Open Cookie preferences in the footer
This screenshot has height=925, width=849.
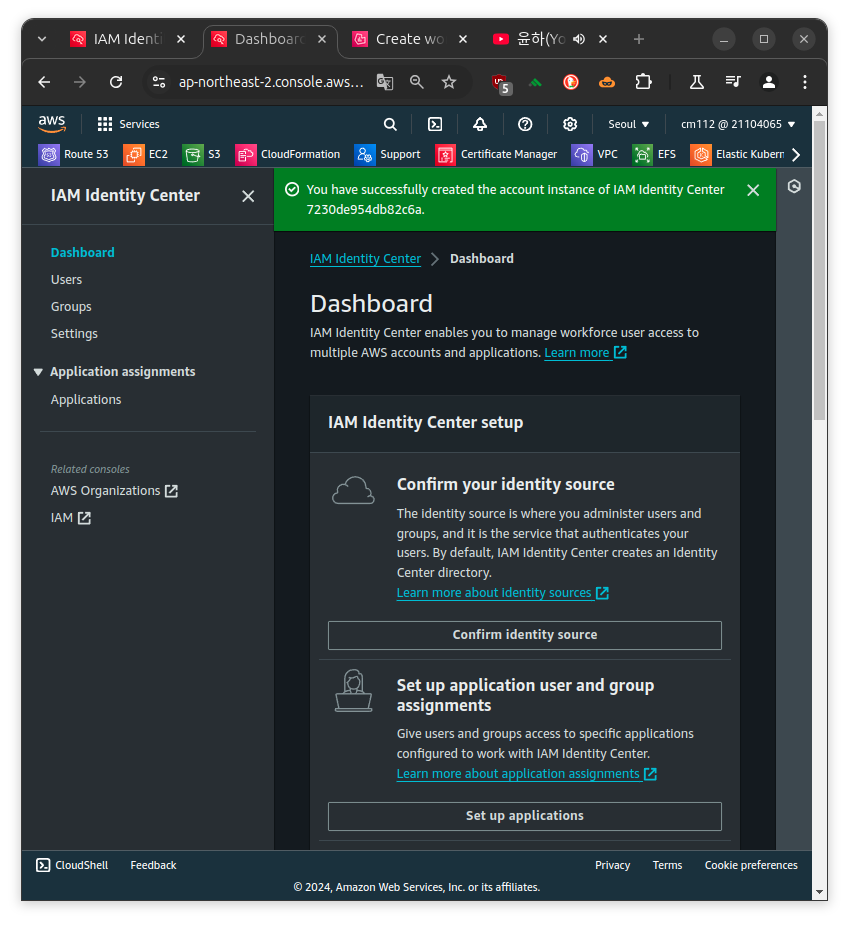coord(750,865)
